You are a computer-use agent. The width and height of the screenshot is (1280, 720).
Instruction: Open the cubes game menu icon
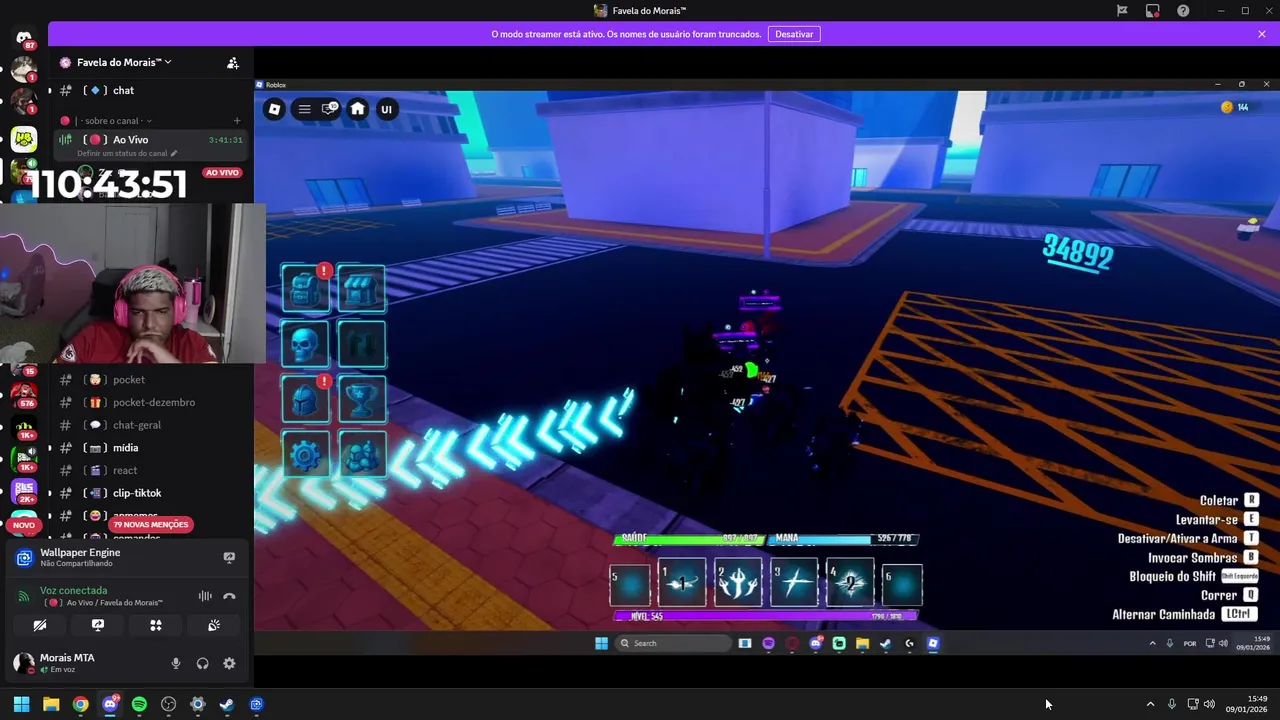pos(361,455)
